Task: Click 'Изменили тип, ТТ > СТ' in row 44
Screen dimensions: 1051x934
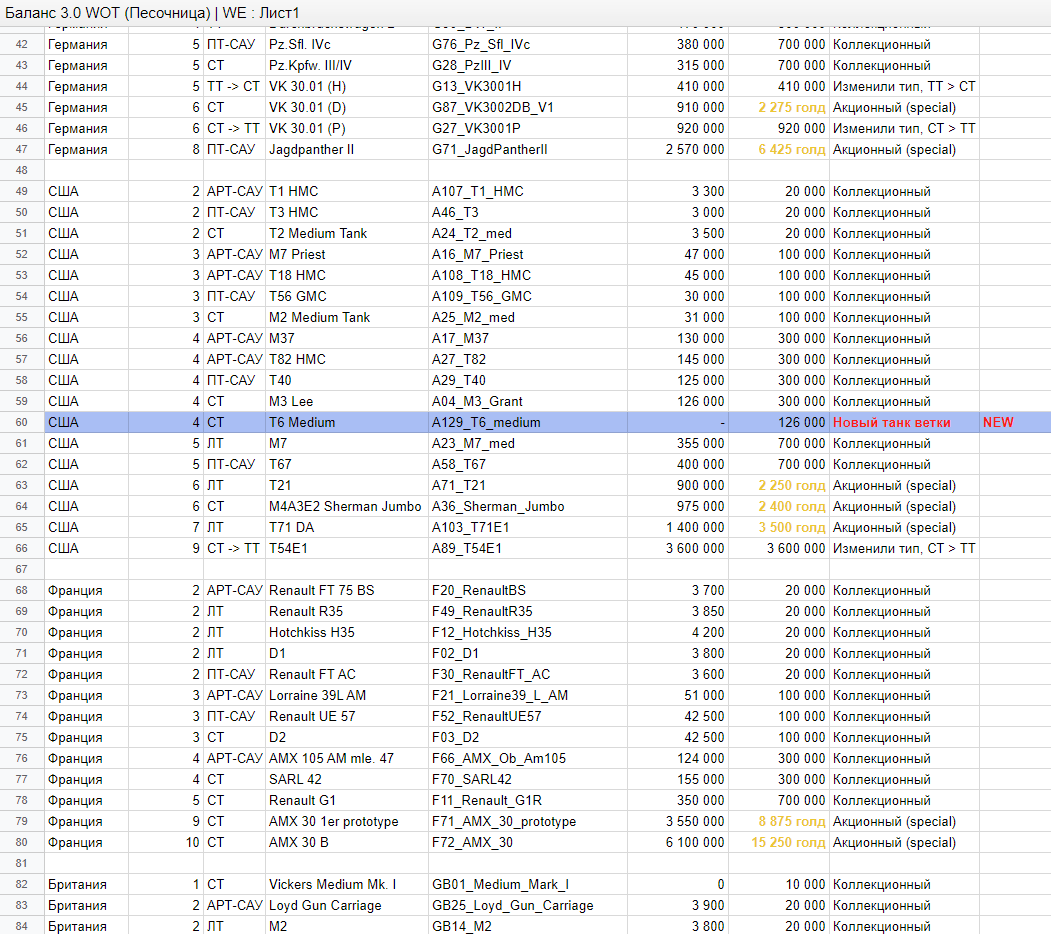Action: tap(904, 86)
